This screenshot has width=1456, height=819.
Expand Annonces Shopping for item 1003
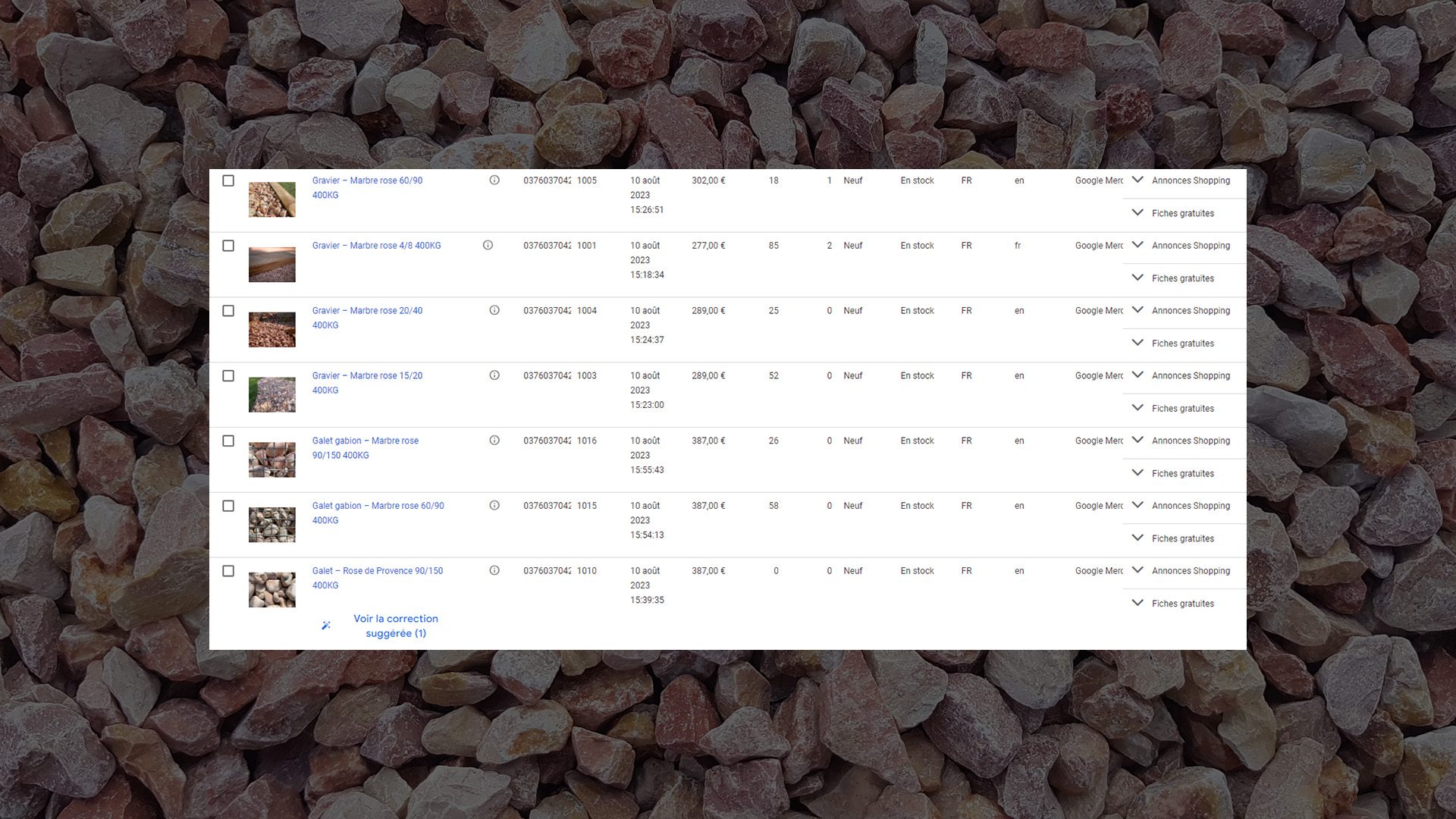1137,375
